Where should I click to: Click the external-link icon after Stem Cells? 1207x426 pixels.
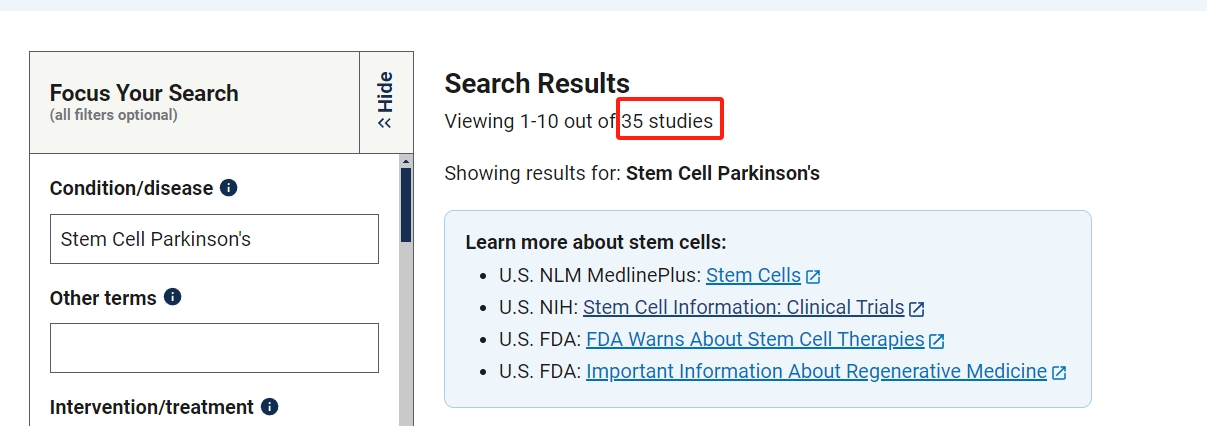(x=813, y=276)
